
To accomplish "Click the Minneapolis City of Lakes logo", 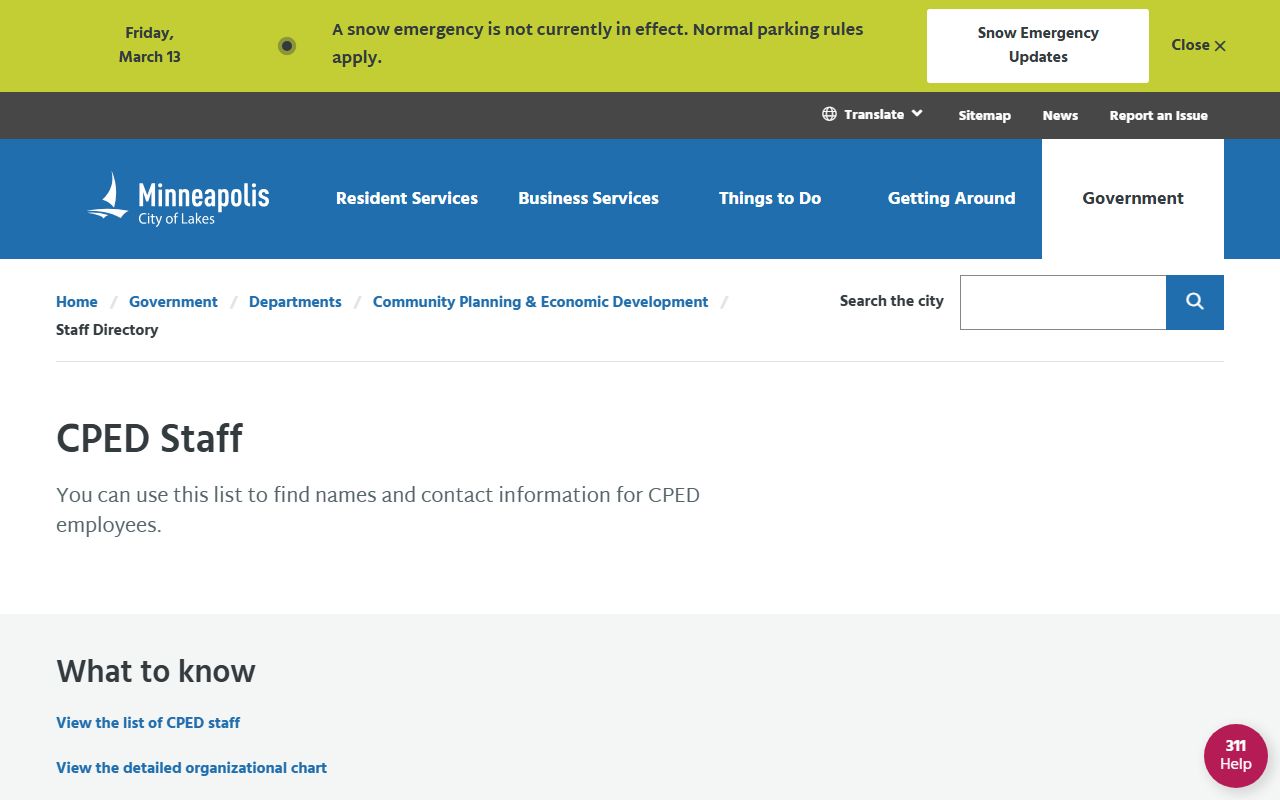I will (x=178, y=198).
